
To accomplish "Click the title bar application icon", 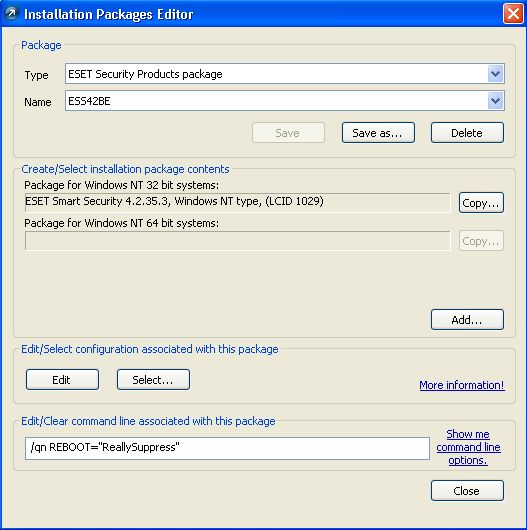I will (x=11, y=14).
